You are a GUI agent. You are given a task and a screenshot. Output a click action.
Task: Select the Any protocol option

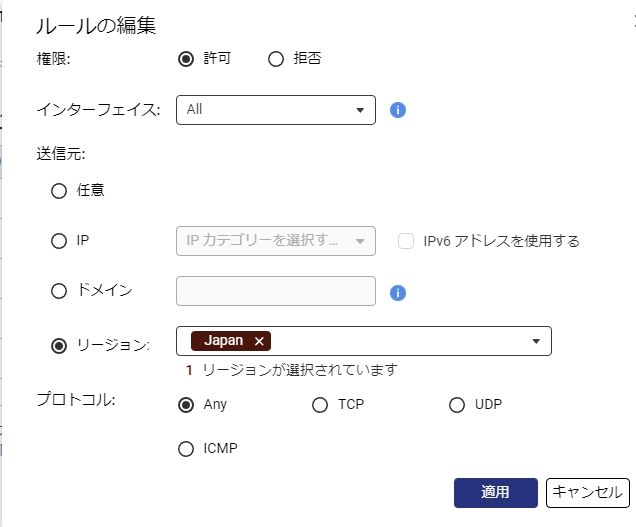point(185,405)
